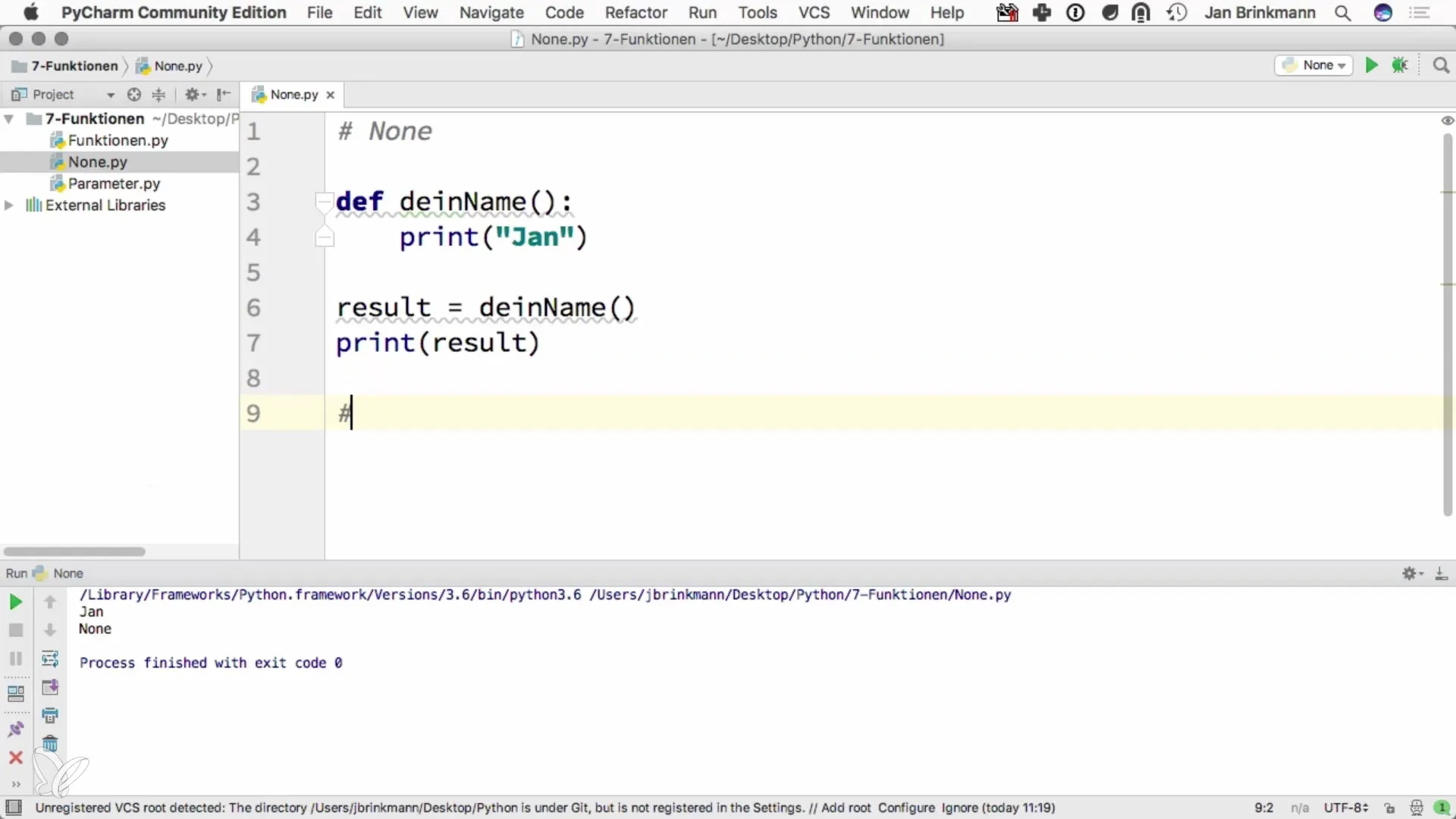Click the read-only lock icon in status bar
This screenshot has width=1456, height=819.
pyautogui.click(x=1389, y=808)
